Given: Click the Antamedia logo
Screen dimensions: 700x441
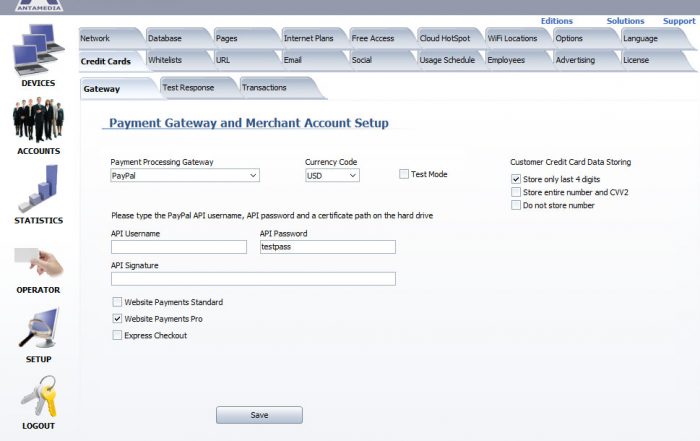Looking at the screenshot, I should pos(39,6).
